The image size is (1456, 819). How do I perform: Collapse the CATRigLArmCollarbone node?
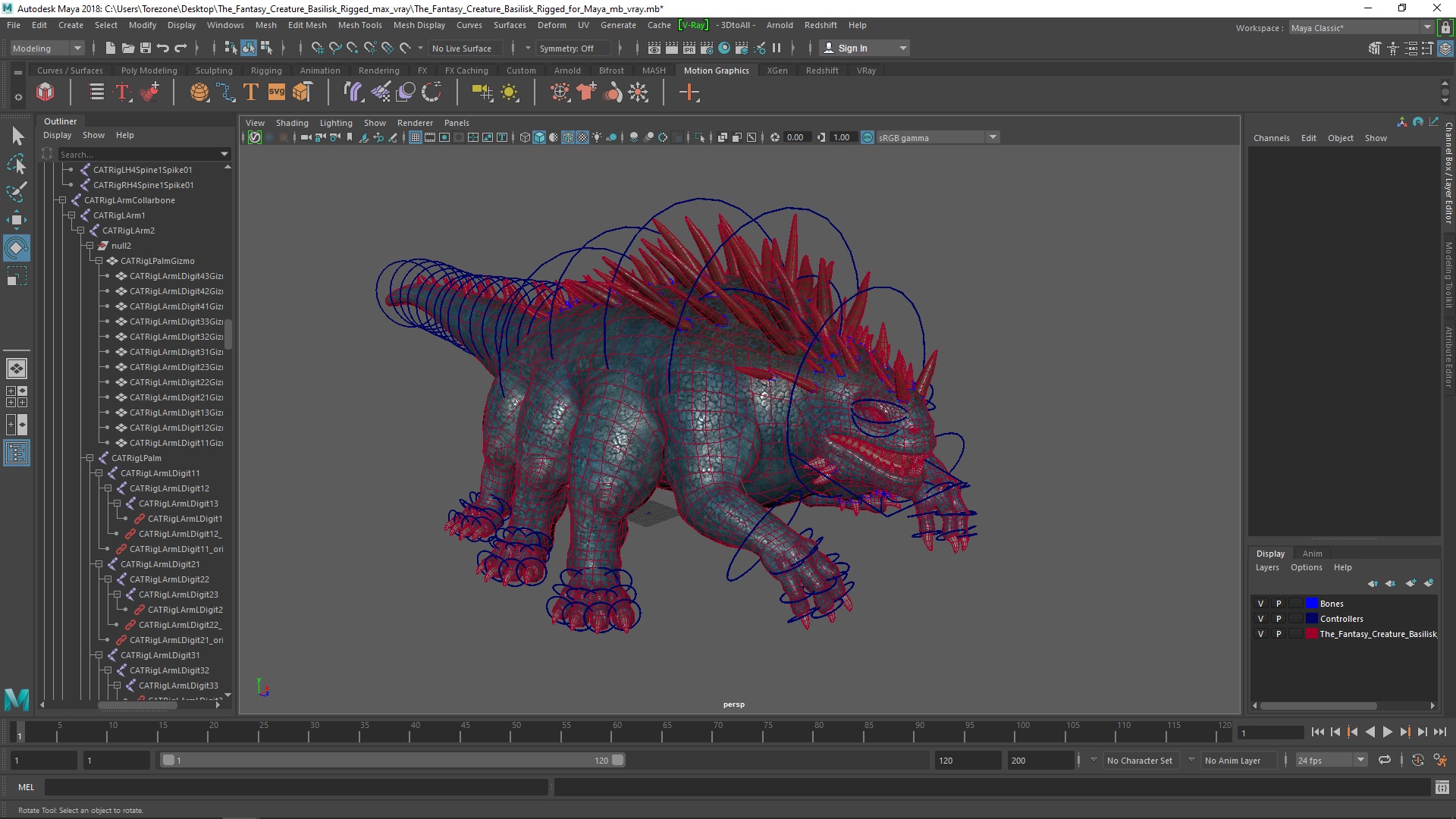pos(62,200)
